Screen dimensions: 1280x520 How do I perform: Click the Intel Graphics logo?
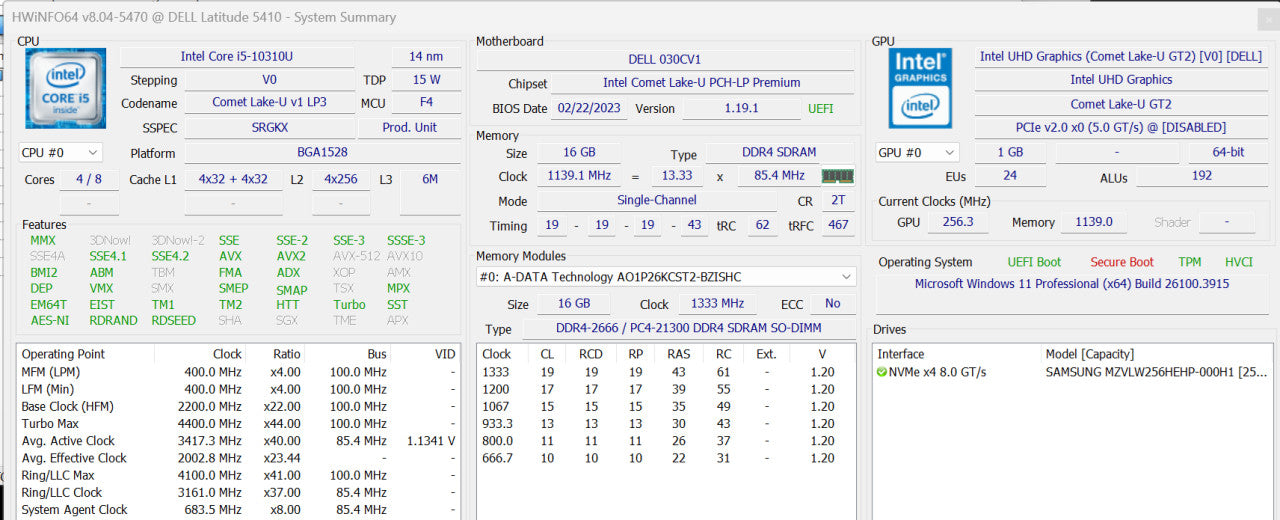920,88
